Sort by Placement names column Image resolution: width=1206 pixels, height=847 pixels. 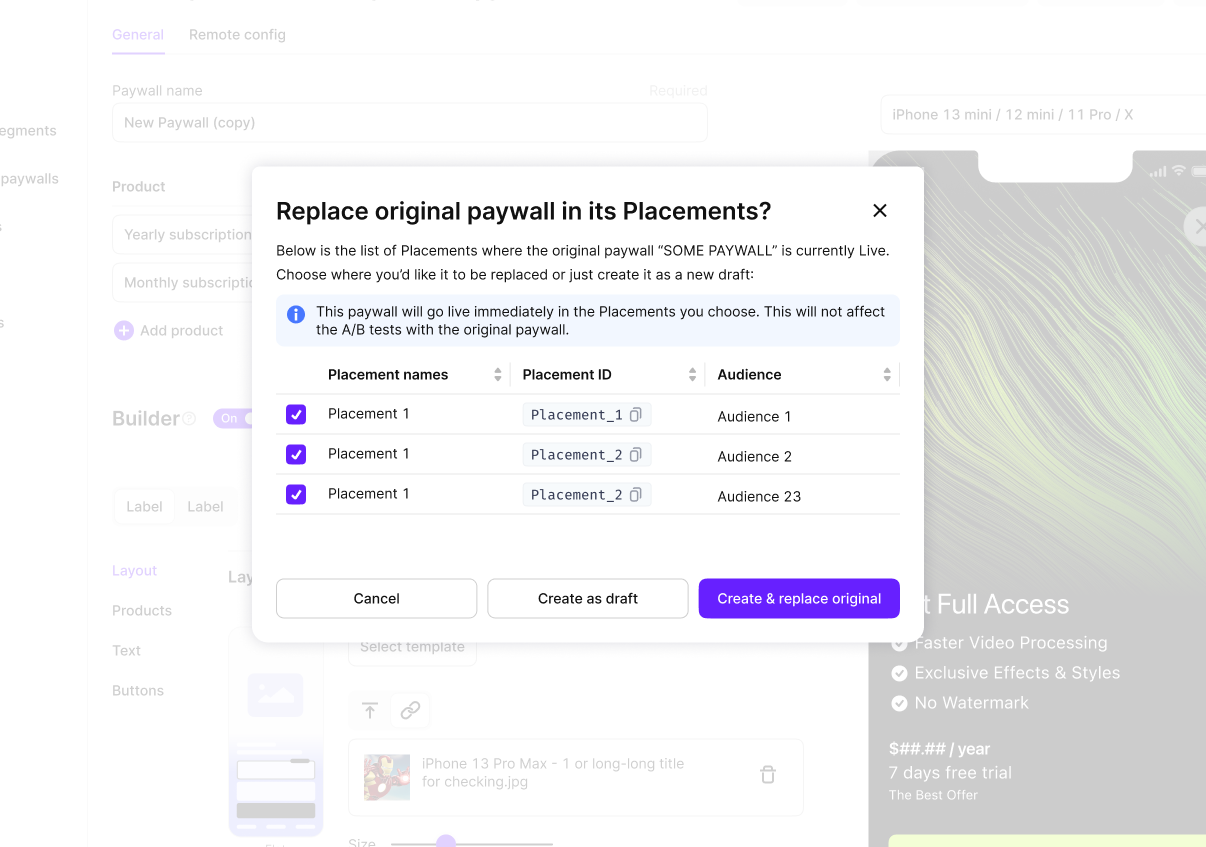point(498,375)
